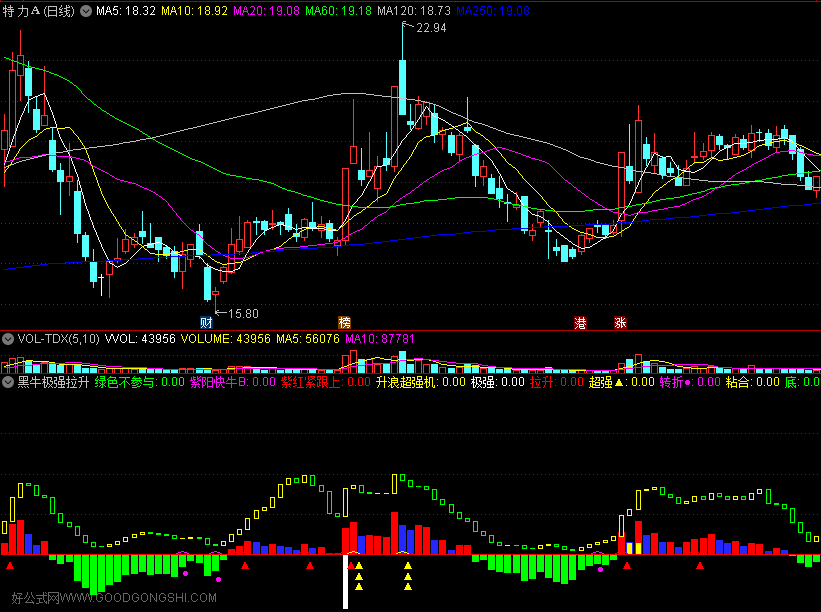821x612 pixels.
Task: Select the MA250: 19.08 legend
Action: point(493,11)
